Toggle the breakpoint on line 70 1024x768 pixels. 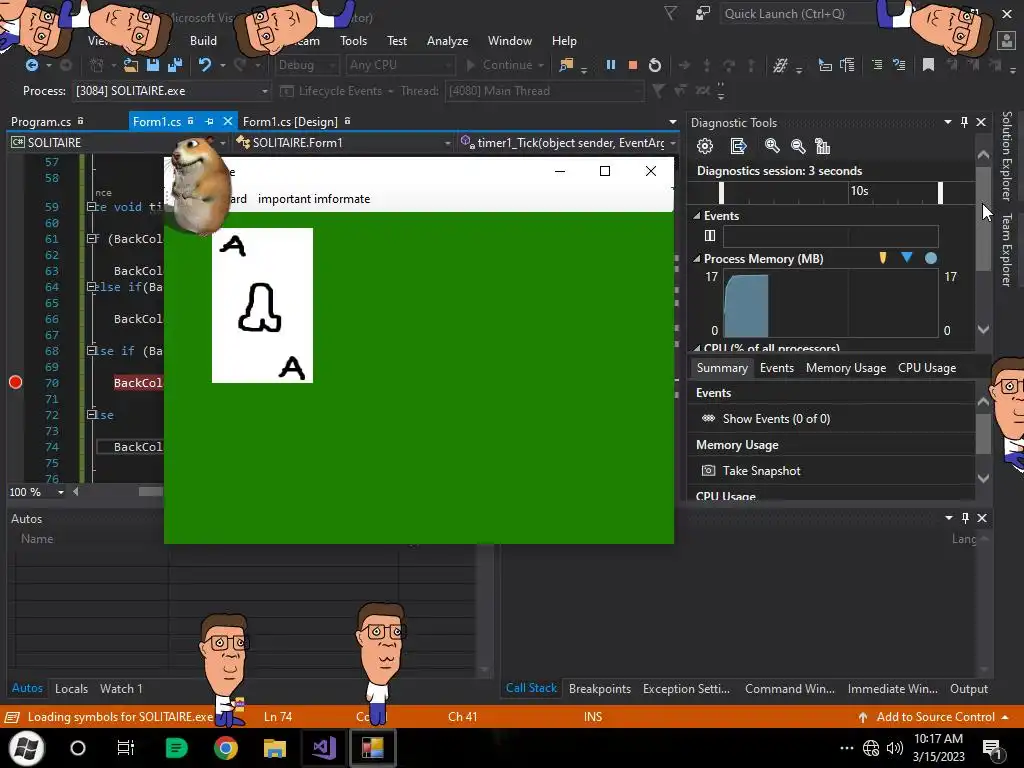16,383
